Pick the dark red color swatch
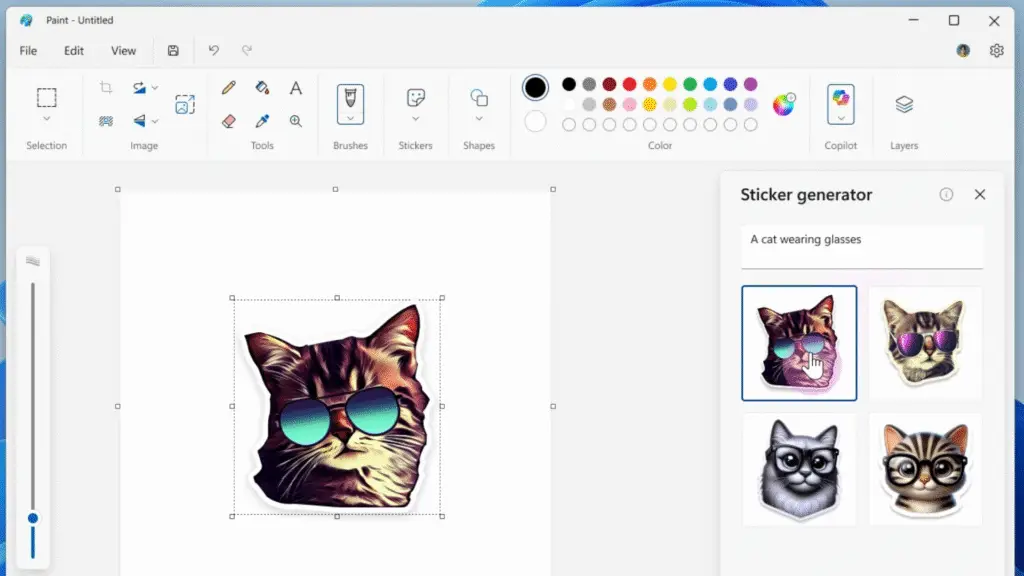1024x576 pixels. (609, 84)
